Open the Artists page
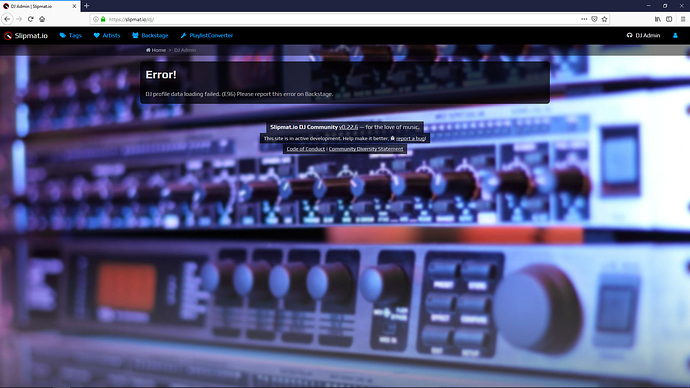 107,36
